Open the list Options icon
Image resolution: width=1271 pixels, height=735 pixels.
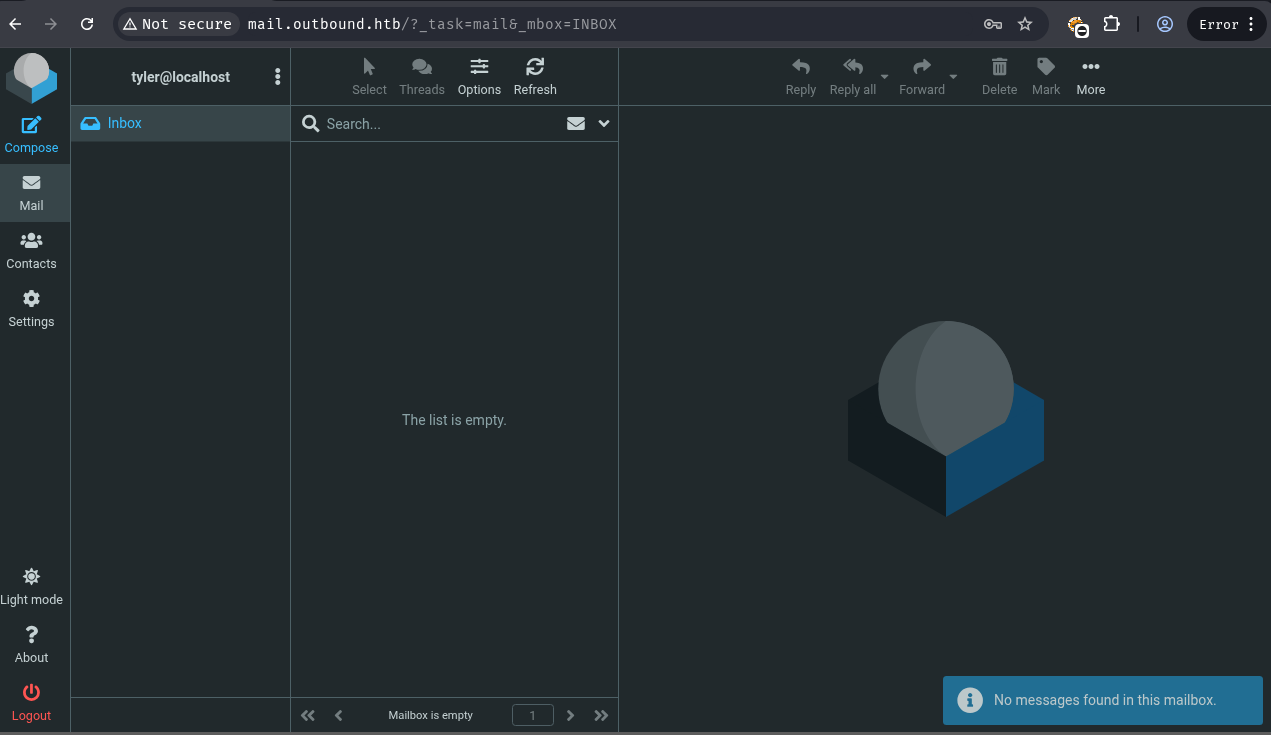tap(479, 67)
